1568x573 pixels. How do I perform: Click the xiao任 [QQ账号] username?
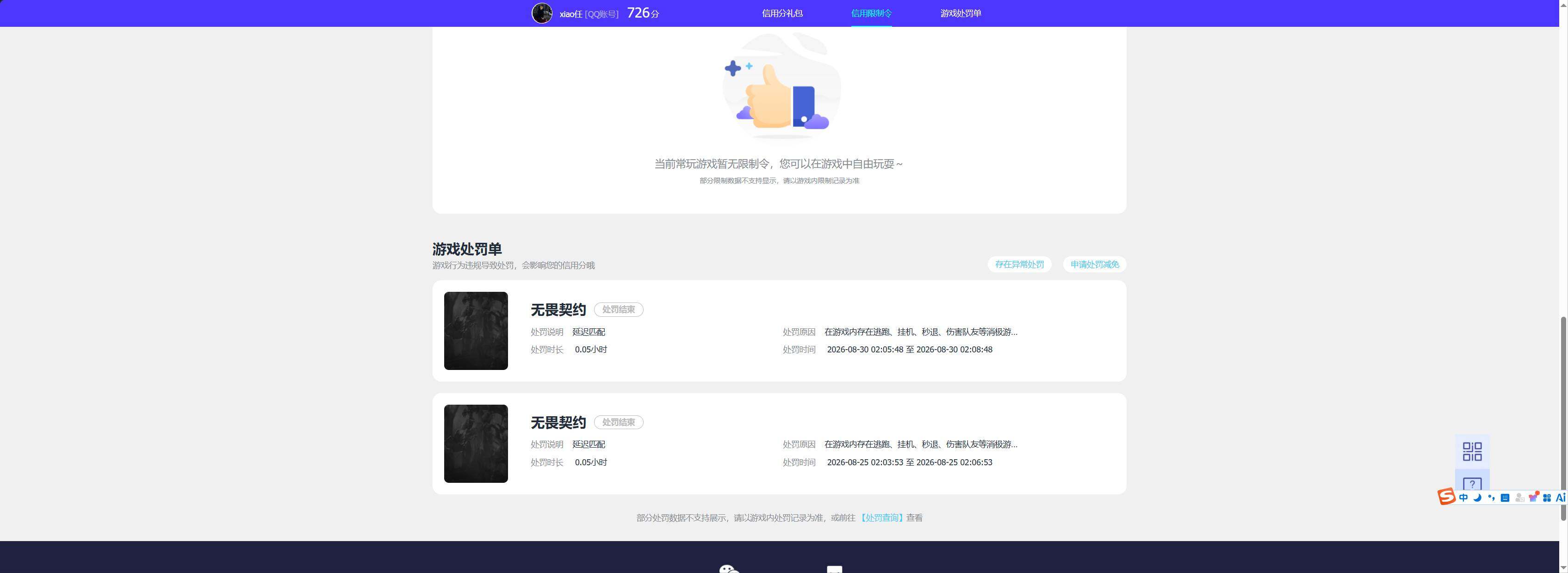coord(589,14)
